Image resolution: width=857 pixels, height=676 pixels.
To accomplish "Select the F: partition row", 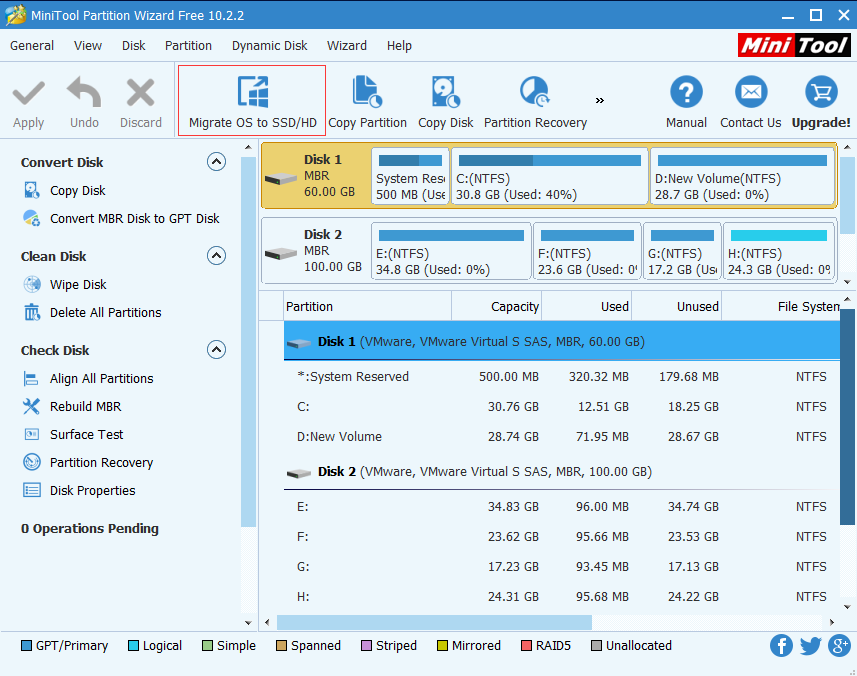I will [562, 537].
